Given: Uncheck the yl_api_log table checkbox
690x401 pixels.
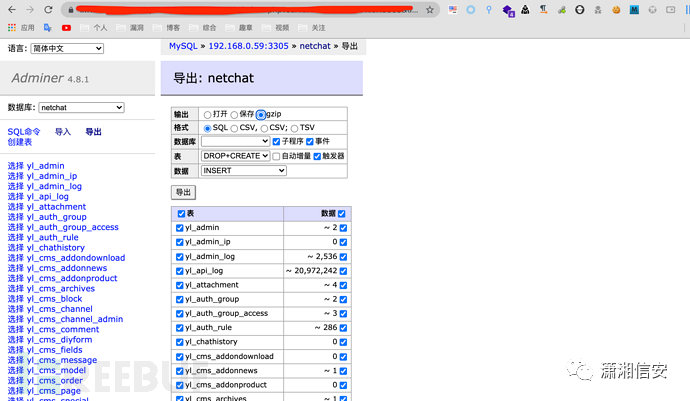Looking at the screenshot, I should pyautogui.click(x=179, y=271).
